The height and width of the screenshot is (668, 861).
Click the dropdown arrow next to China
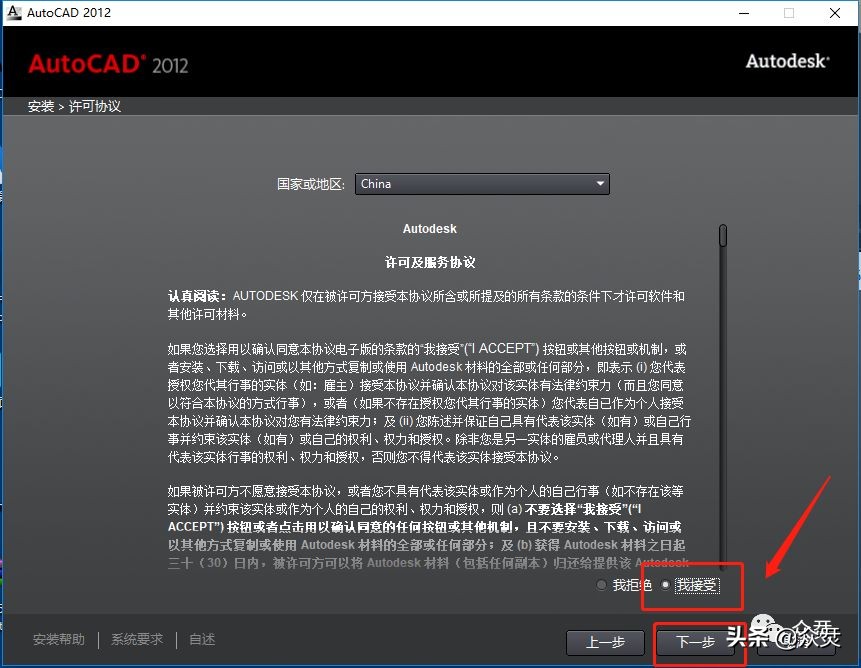pos(599,184)
